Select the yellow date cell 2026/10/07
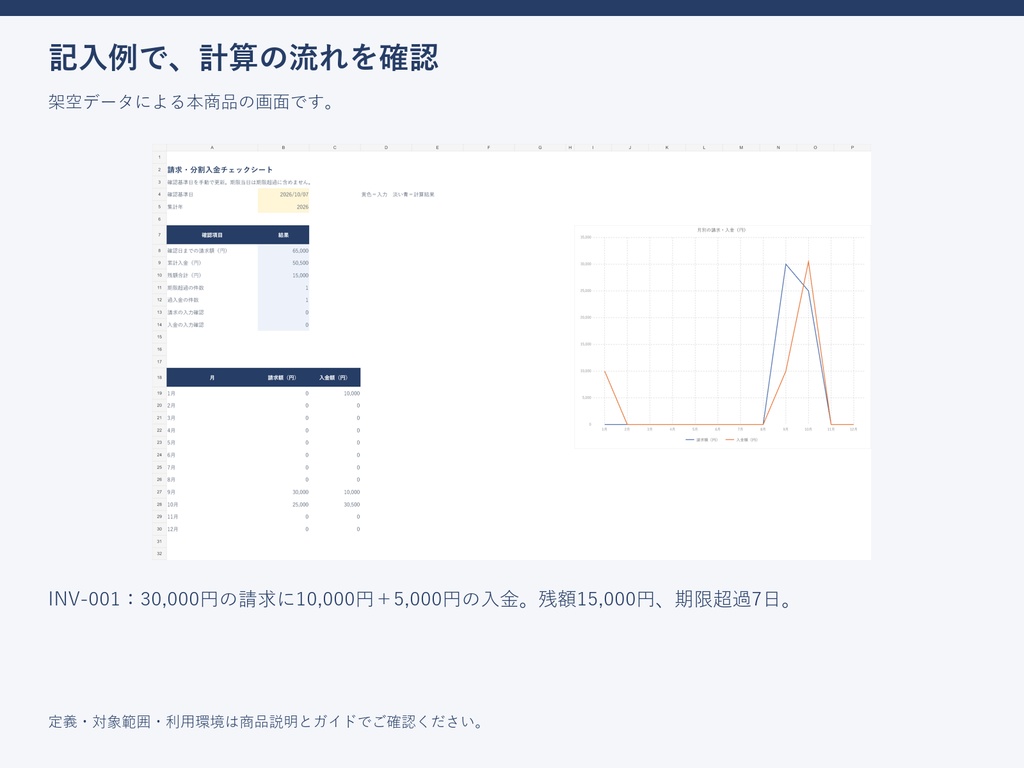This screenshot has width=1024, height=768. tap(283, 195)
